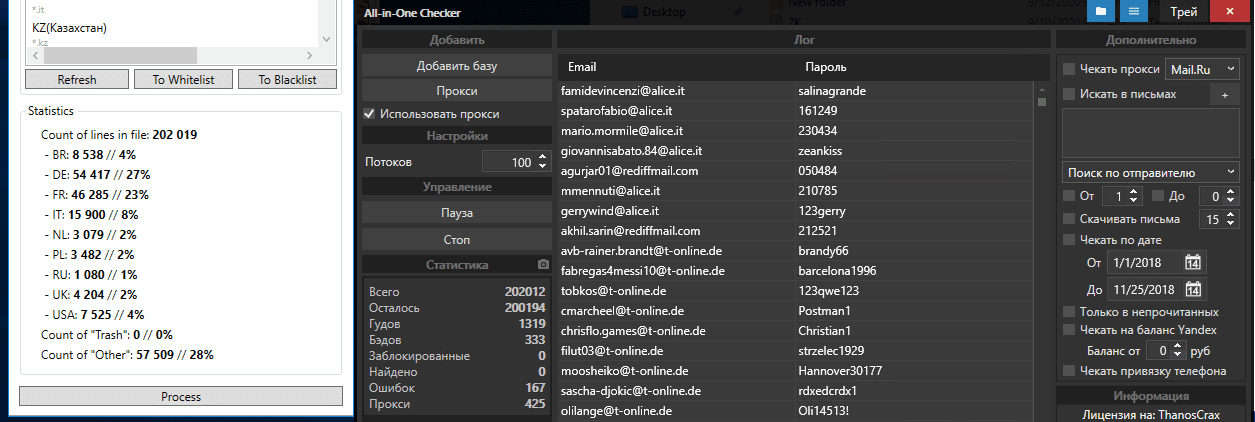Screen dimensions: 1255x422
Task: Tick the Только в непрочитанных checkbox
Action: [x=1069, y=312]
